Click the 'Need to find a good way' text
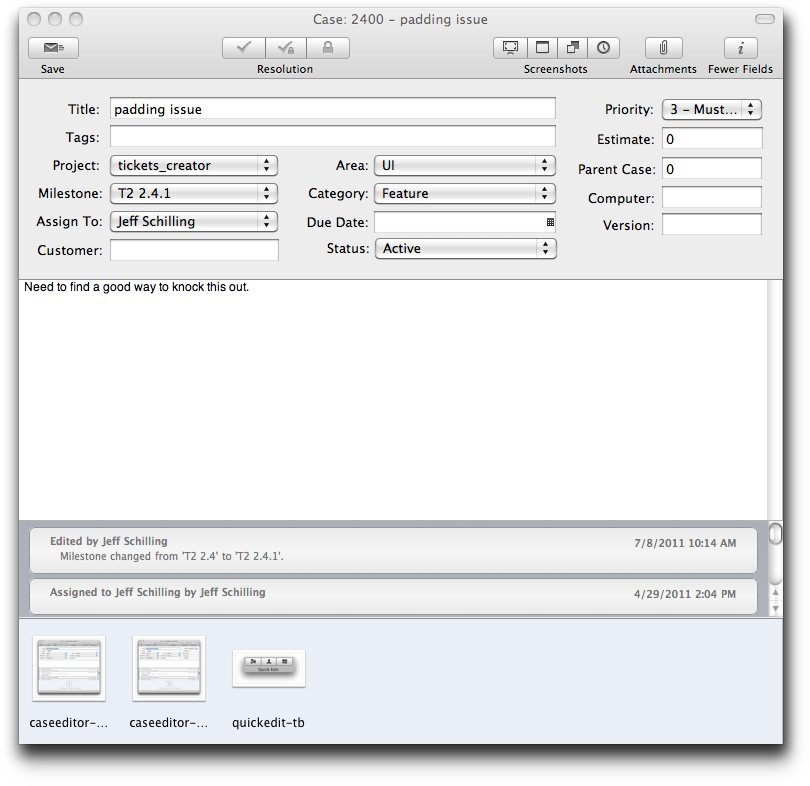This screenshot has height=786, width=810. pyautogui.click(x=136, y=287)
